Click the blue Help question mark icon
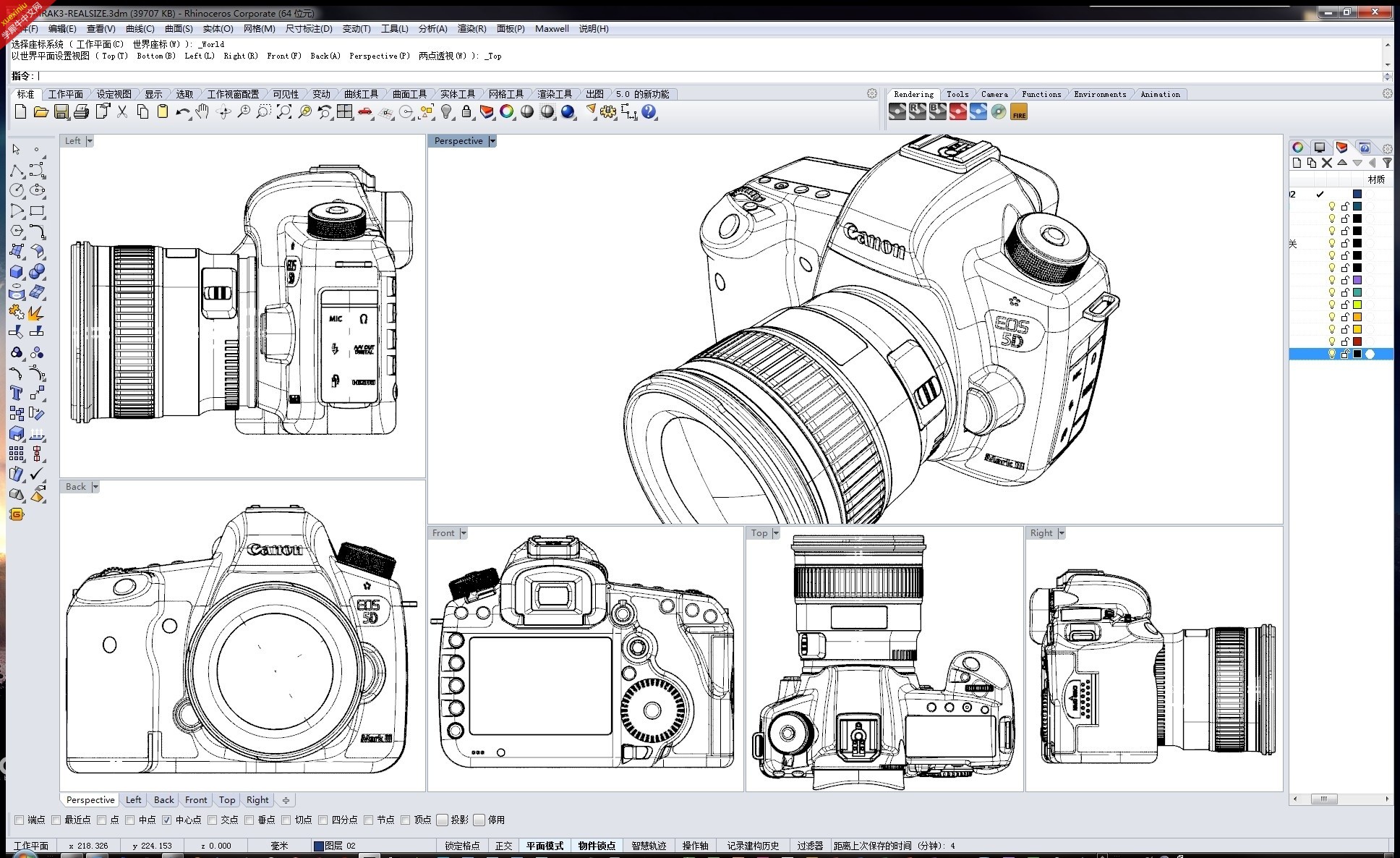The height and width of the screenshot is (858, 1400). click(649, 111)
